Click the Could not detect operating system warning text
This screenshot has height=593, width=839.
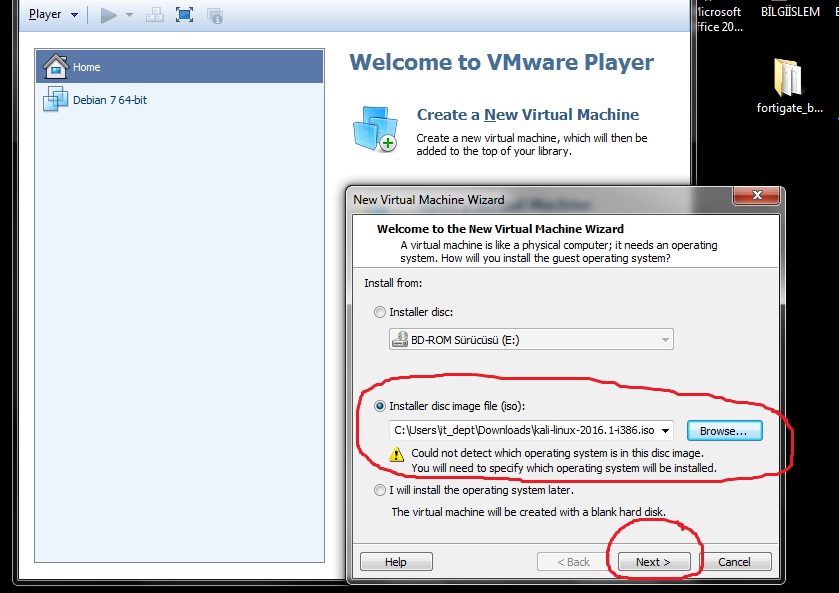pos(563,460)
